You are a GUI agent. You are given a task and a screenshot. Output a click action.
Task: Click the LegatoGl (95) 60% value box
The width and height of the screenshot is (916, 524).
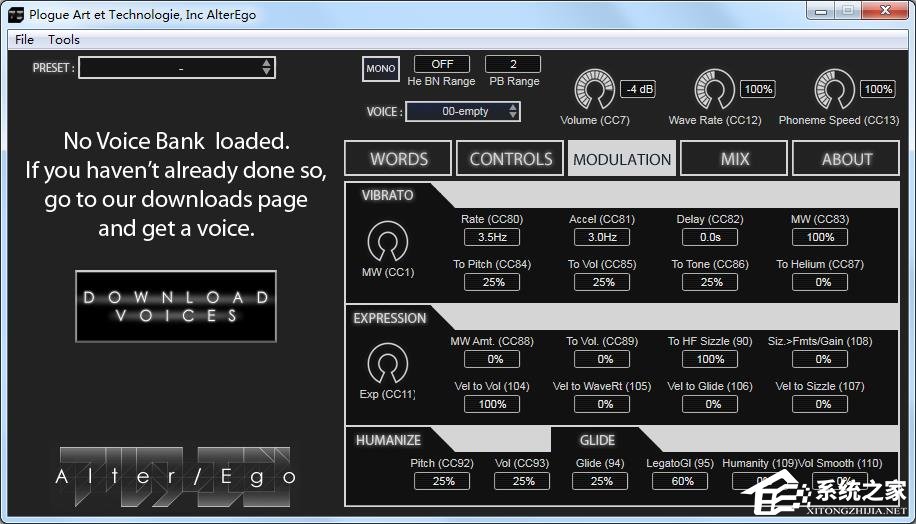(683, 481)
